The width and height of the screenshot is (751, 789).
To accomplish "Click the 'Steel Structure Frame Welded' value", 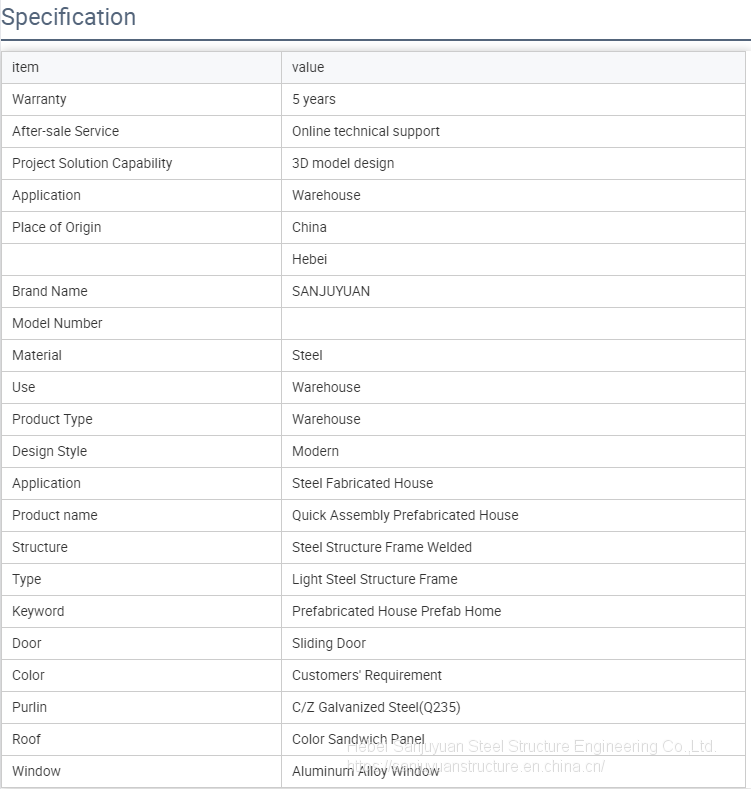I will [382, 547].
